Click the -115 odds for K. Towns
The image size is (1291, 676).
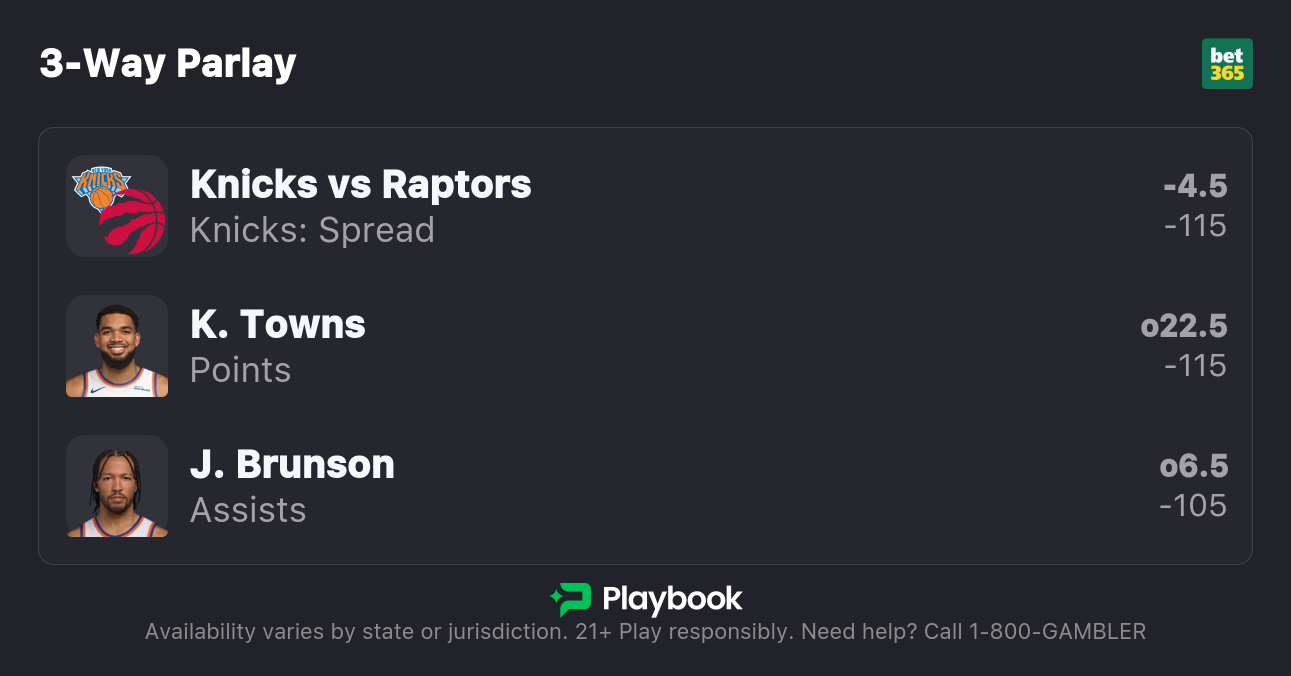pos(1195,366)
